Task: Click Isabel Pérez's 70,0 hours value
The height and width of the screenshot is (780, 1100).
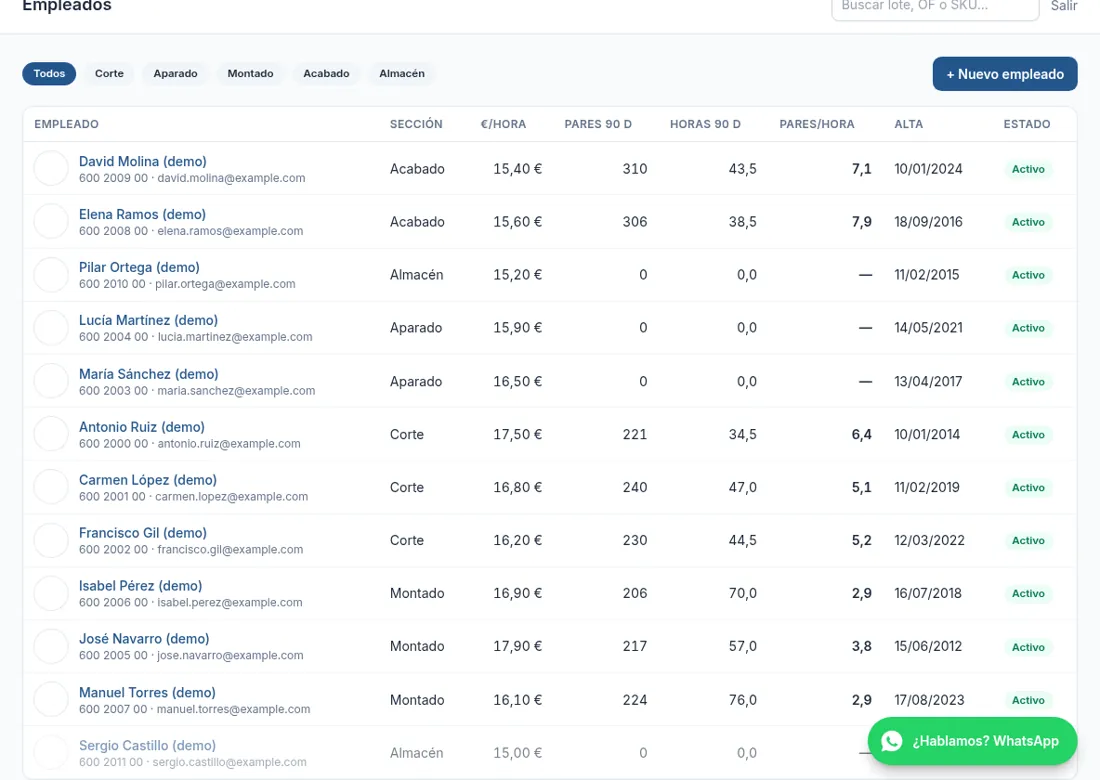Action: pos(742,593)
